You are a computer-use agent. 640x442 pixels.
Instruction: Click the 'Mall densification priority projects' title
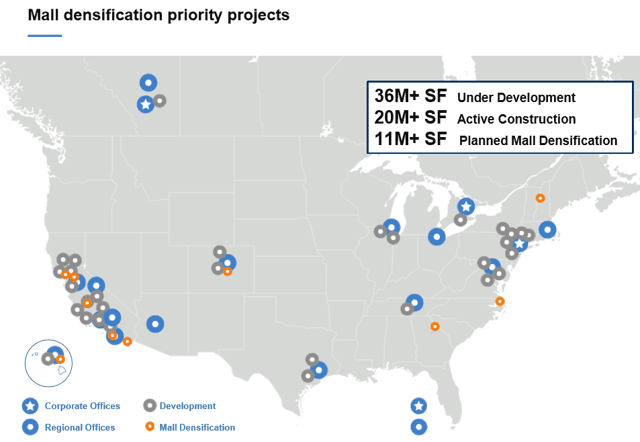[x=158, y=15]
